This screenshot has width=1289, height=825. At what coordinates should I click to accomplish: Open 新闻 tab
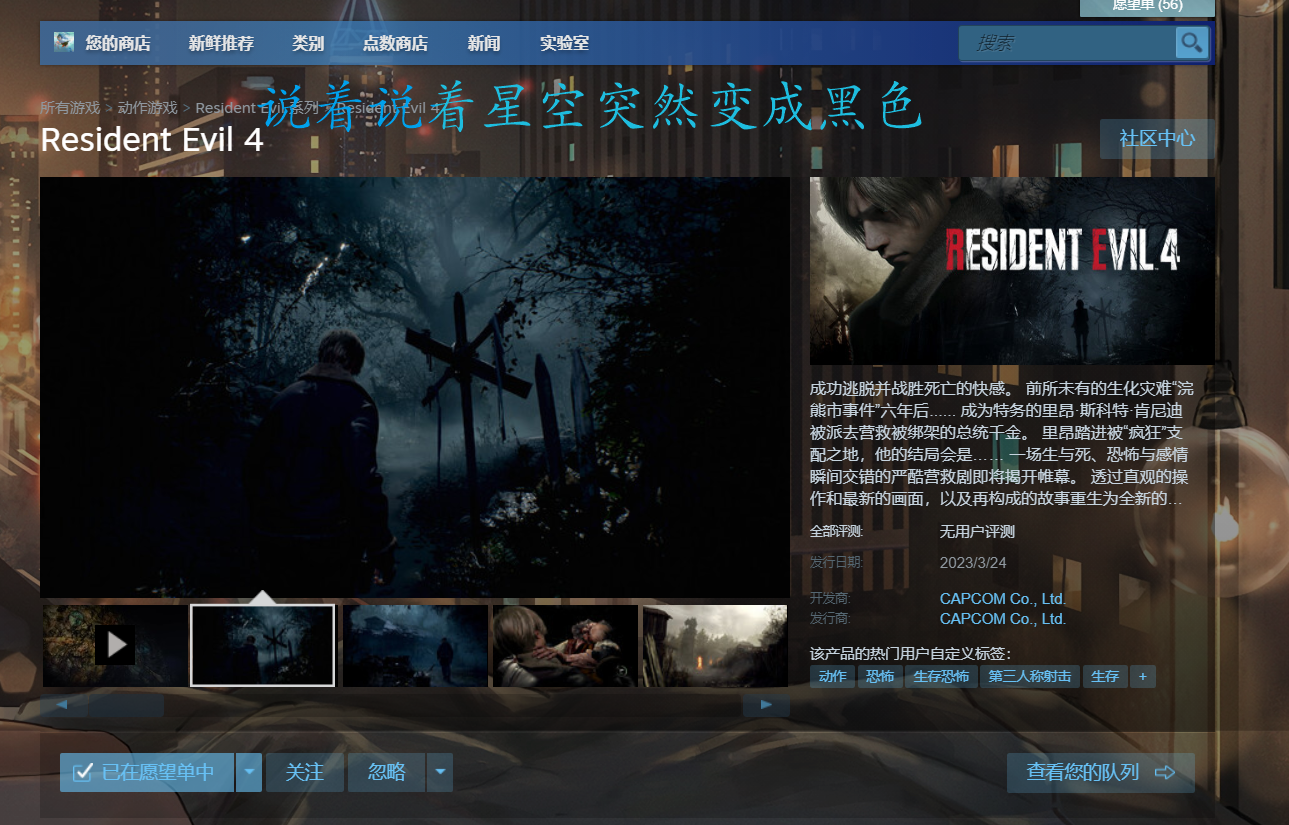(484, 43)
